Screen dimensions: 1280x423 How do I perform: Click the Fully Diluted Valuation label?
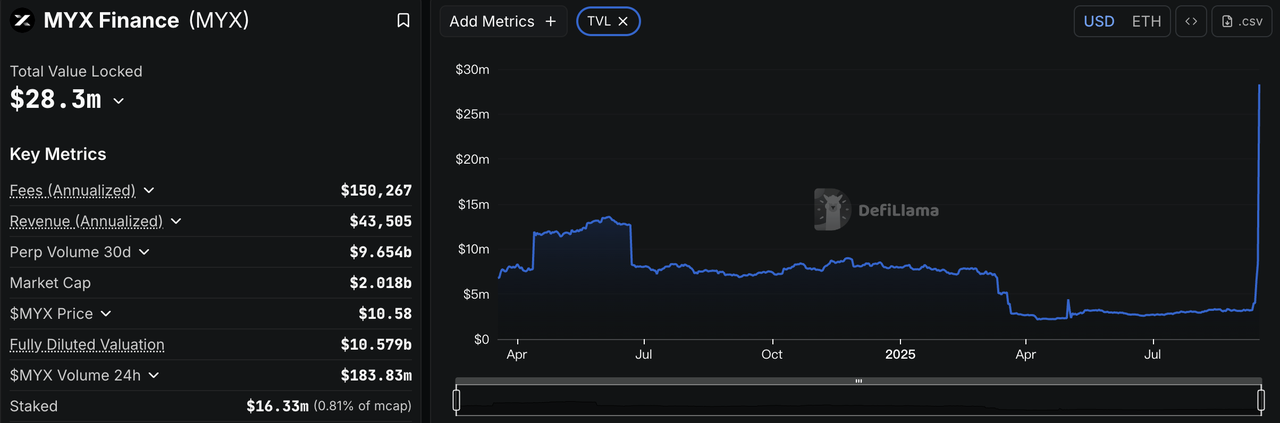(87, 345)
